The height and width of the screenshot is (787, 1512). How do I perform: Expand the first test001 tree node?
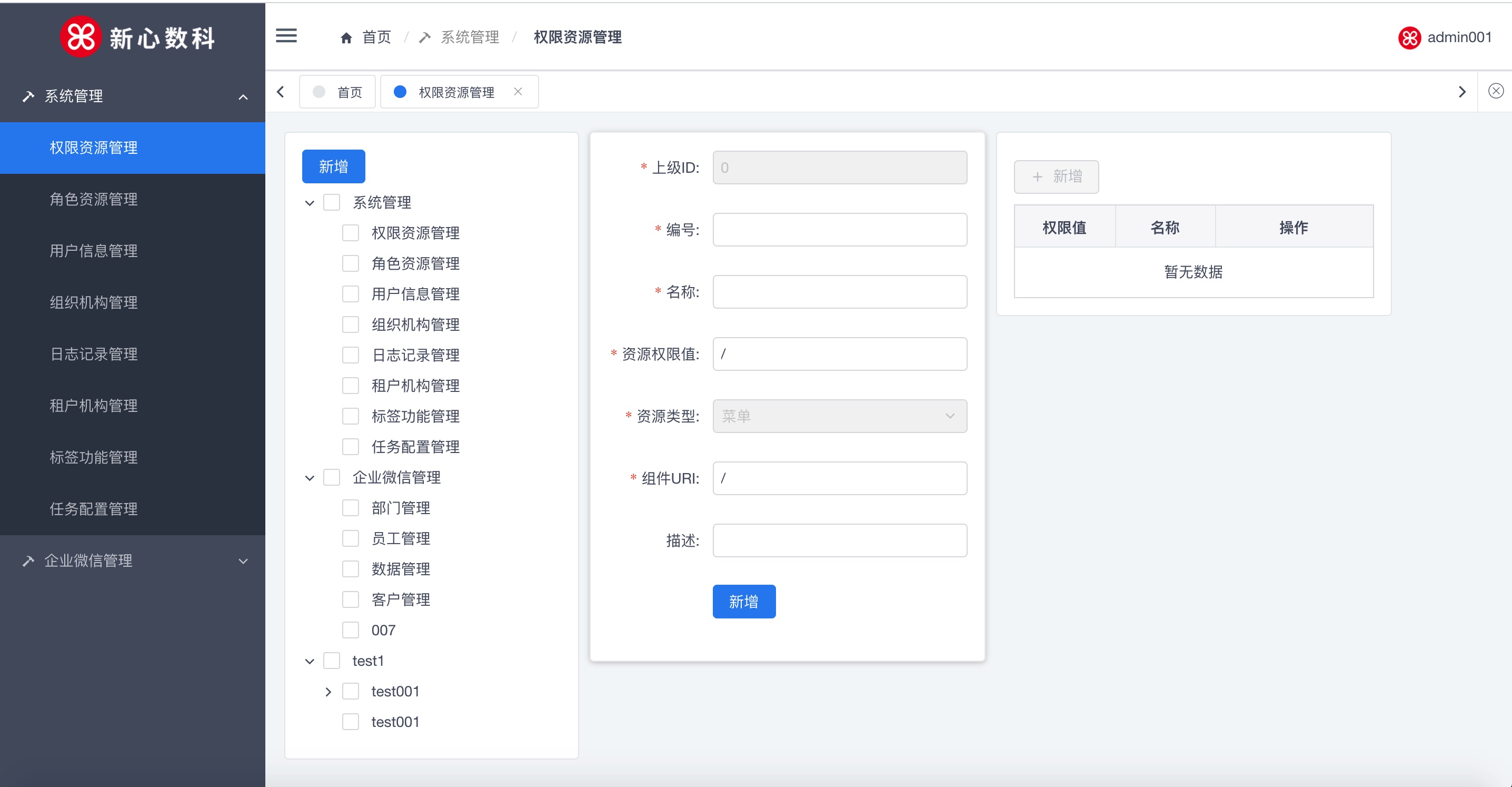328,692
